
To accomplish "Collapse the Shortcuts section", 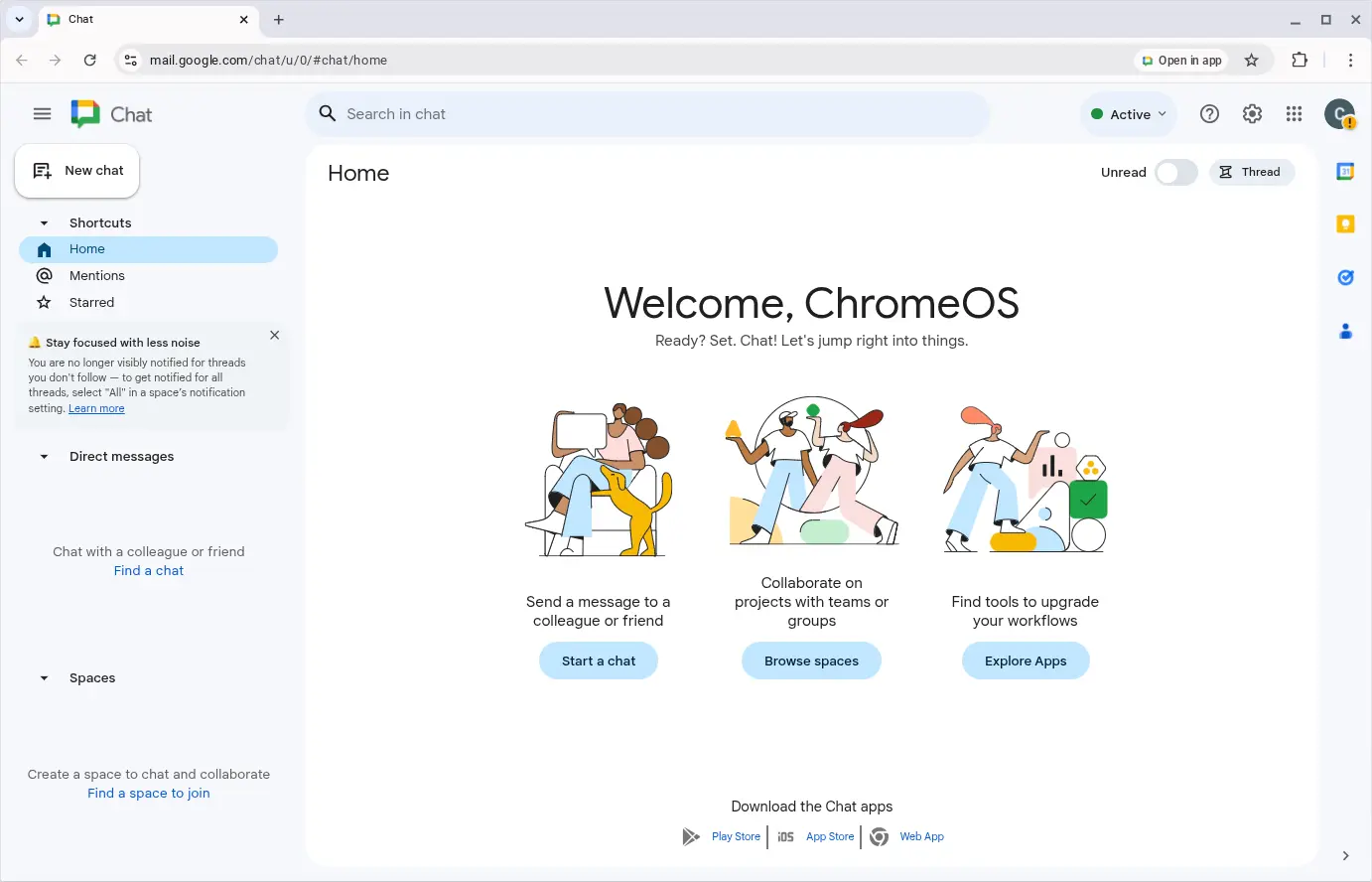I will point(44,223).
